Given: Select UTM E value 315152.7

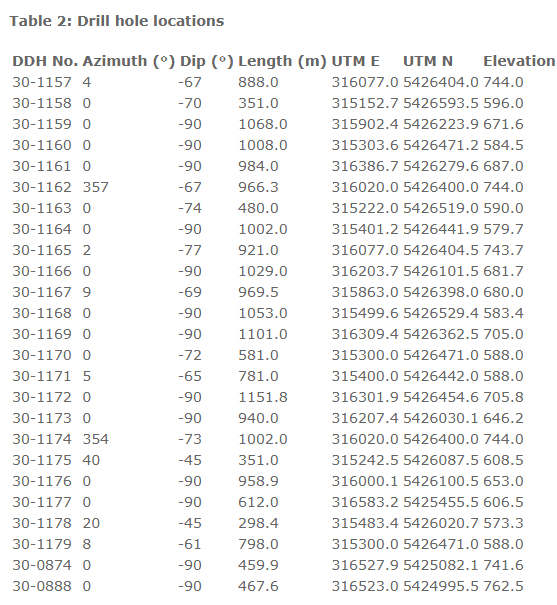Looking at the screenshot, I should 365,103.
